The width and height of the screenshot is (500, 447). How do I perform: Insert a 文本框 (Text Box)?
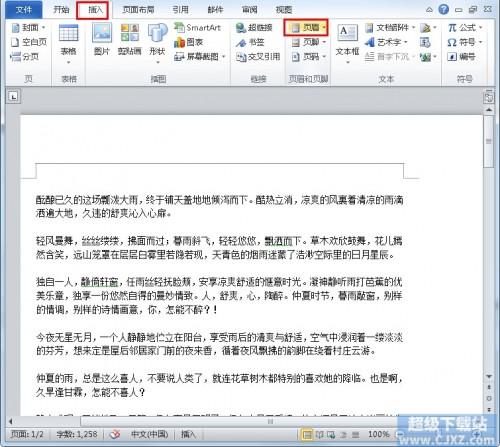[347, 43]
